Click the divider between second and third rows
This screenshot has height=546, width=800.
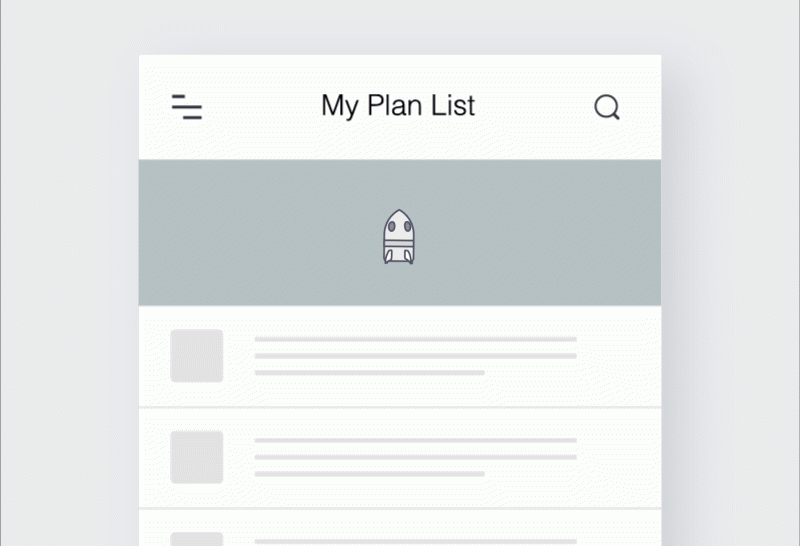click(x=400, y=508)
